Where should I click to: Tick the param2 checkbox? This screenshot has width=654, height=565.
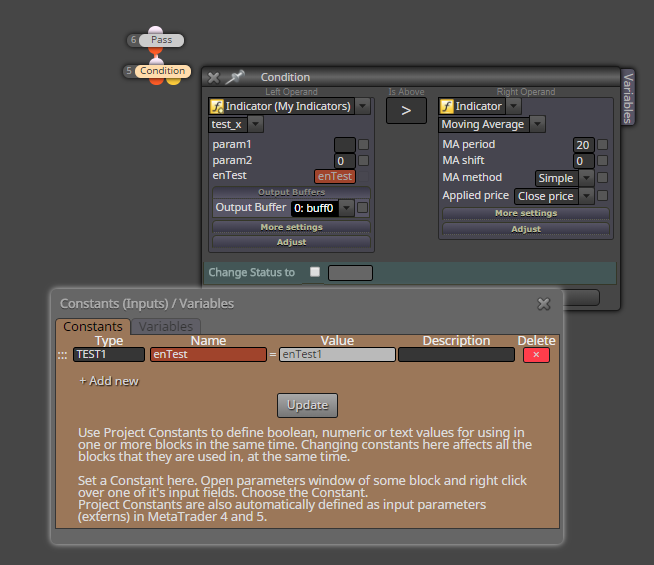tap(364, 161)
